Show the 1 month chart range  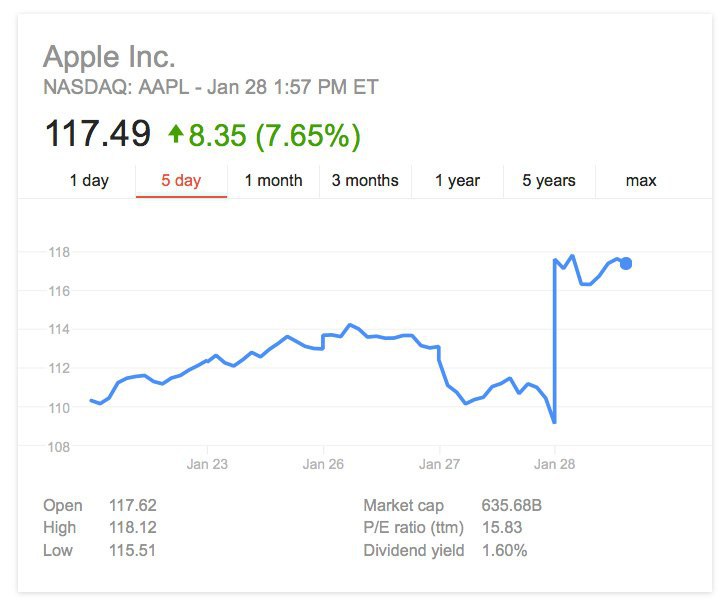tap(273, 181)
